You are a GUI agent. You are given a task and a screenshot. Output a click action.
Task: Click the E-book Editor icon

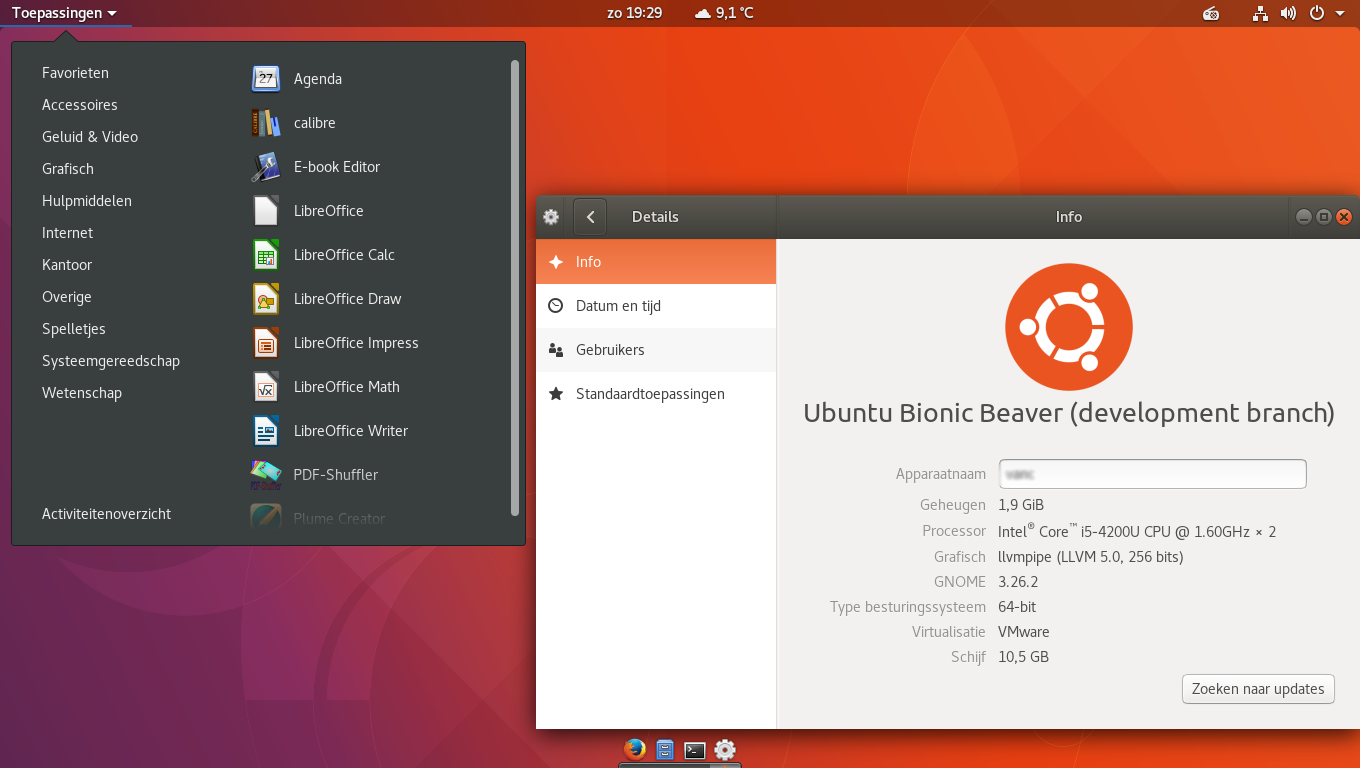click(x=265, y=167)
